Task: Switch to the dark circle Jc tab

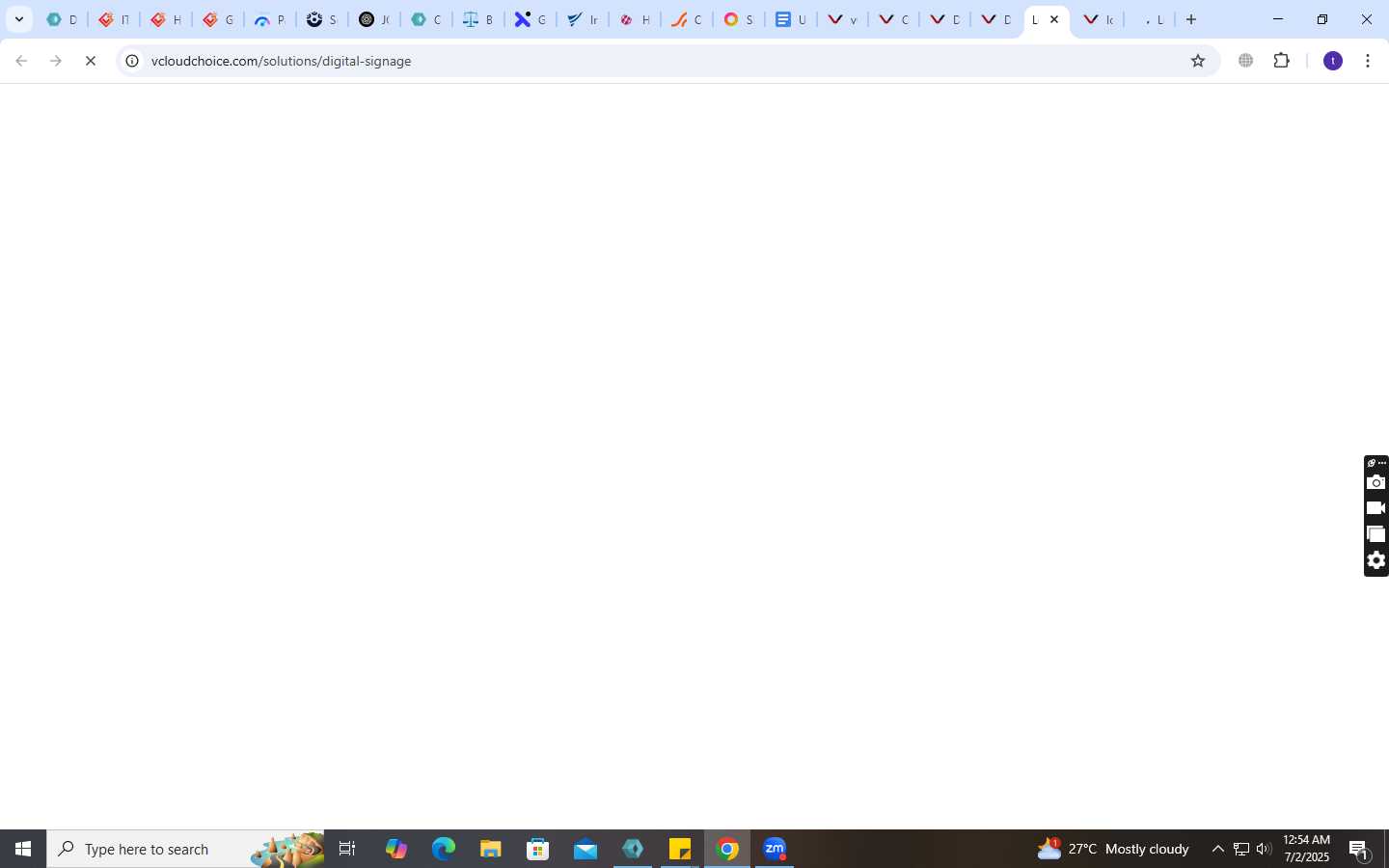Action: pyautogui.click(x=374, y=19)
